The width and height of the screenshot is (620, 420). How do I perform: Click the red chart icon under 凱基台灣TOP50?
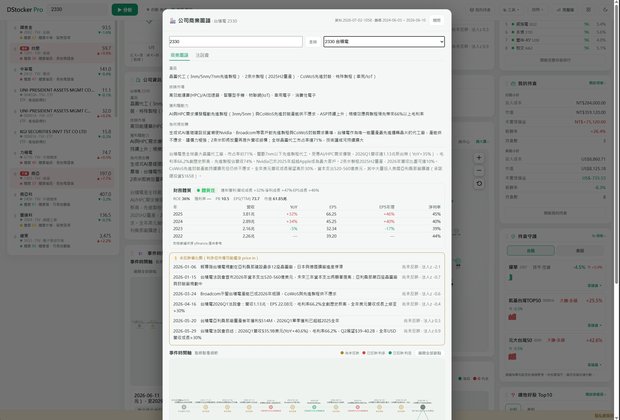512,316
